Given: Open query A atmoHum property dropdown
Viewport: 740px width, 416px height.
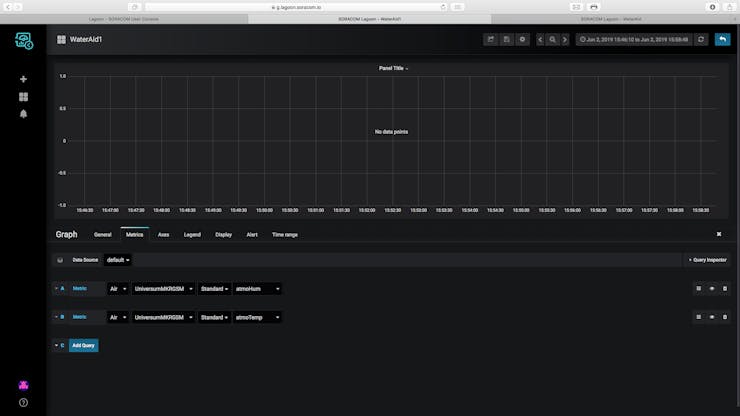Looking at the screenshot, I should pyautogui.click(x=257, y=289).
